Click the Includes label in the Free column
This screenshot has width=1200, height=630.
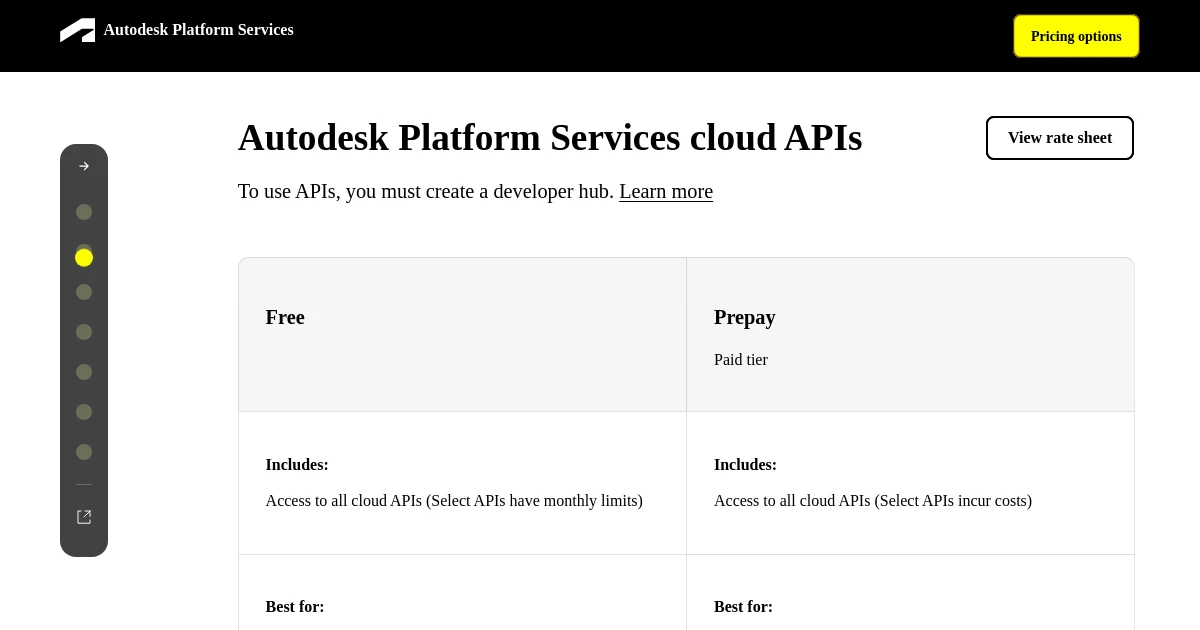tap(297, 465)
